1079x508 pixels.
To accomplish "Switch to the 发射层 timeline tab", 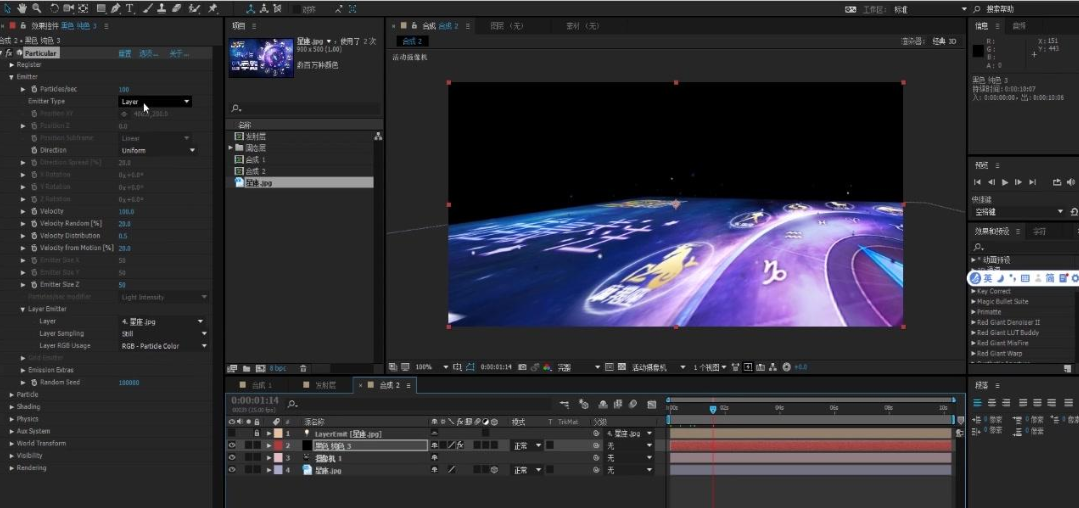I will point(325,385).
